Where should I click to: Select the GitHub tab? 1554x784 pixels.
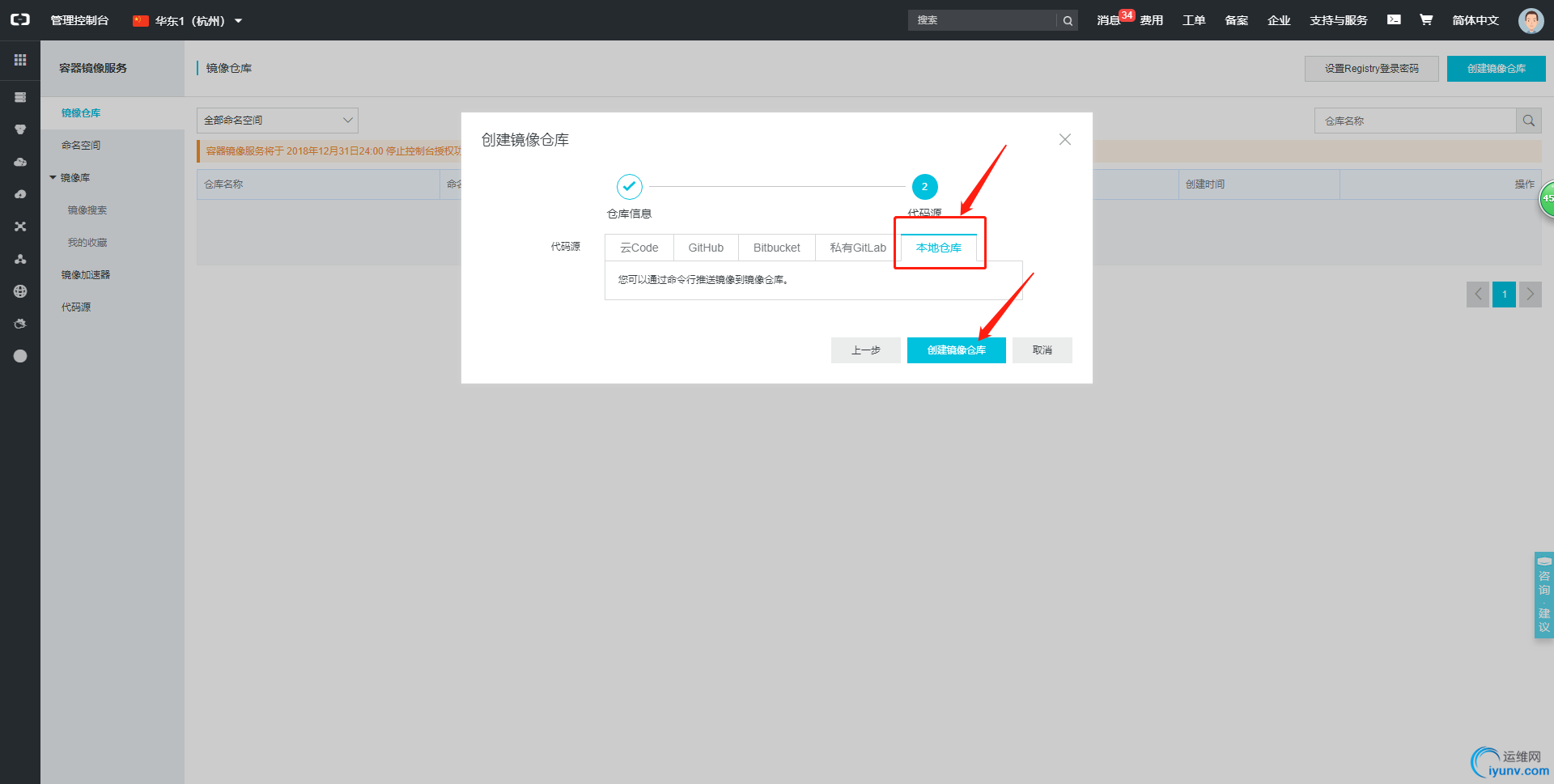(706, 248)
